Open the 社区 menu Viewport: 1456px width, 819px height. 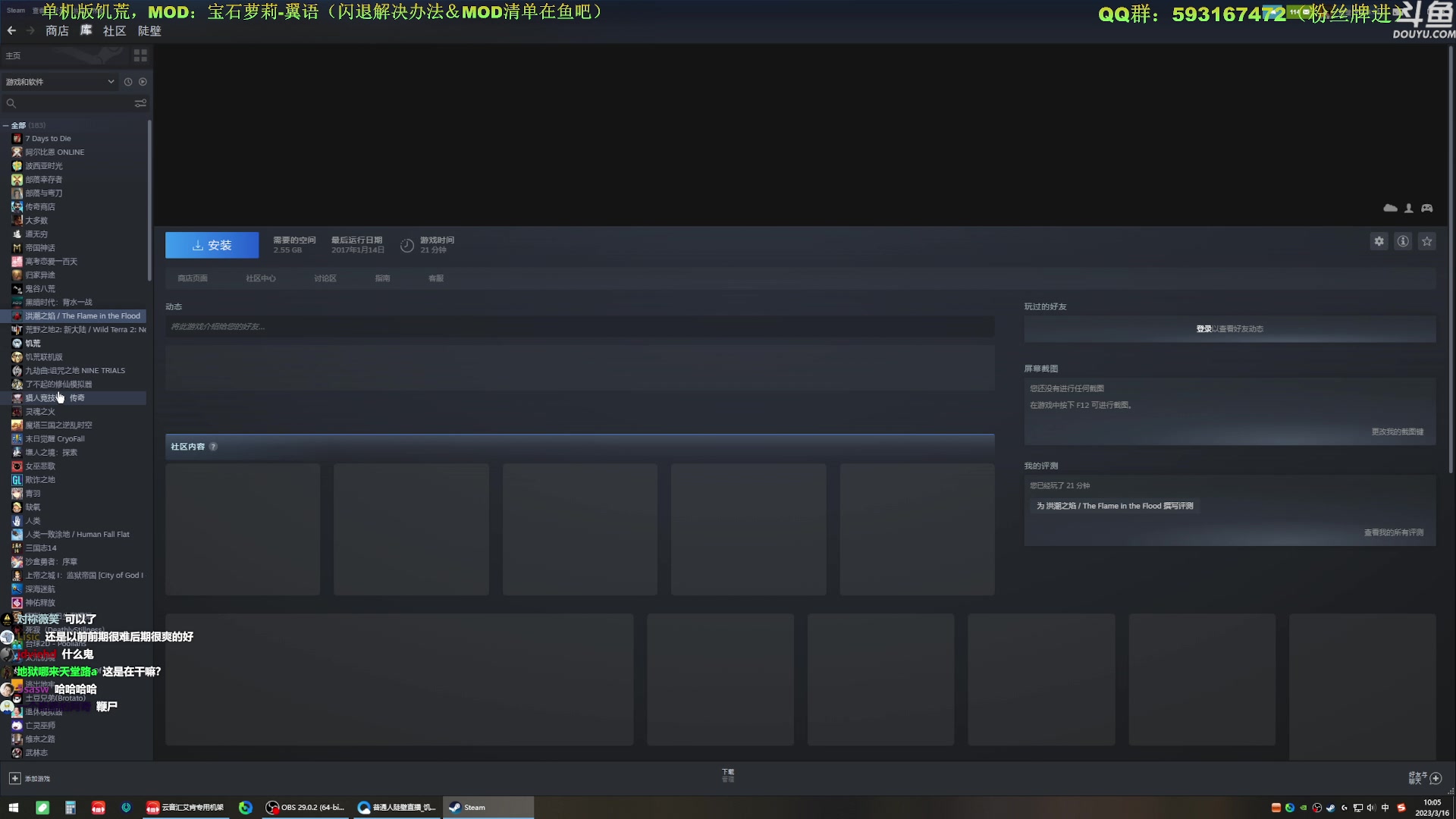(x=115, y=31)
